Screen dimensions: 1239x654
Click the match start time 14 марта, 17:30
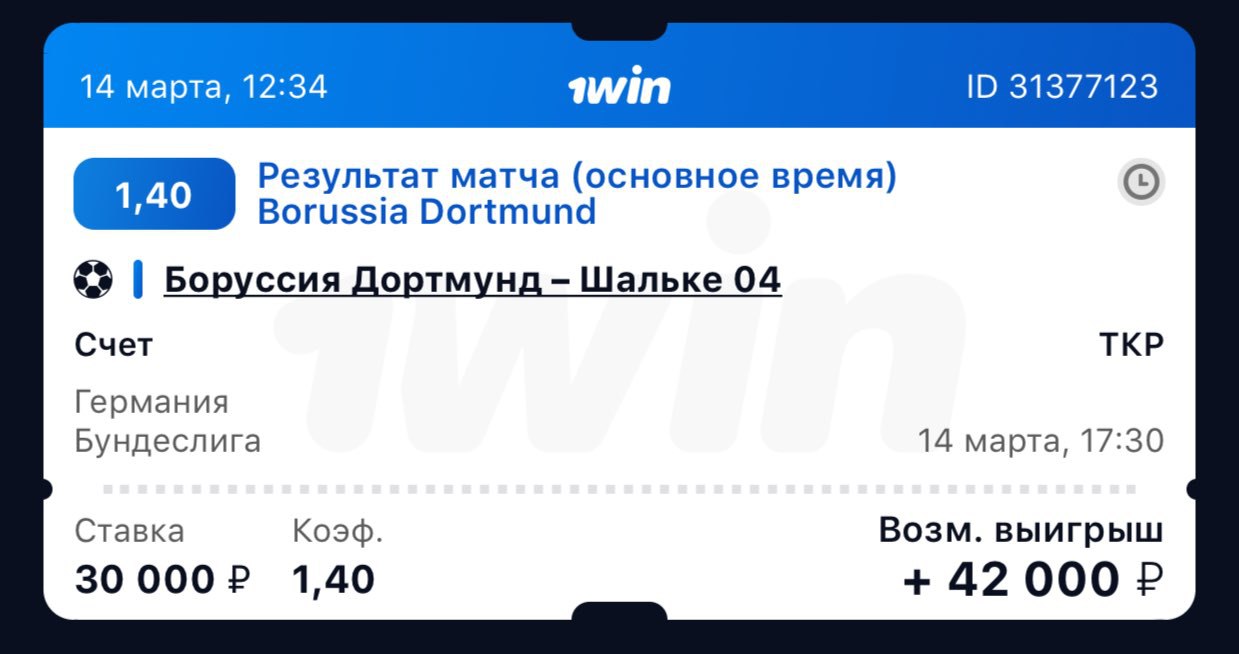(1041, 441)
